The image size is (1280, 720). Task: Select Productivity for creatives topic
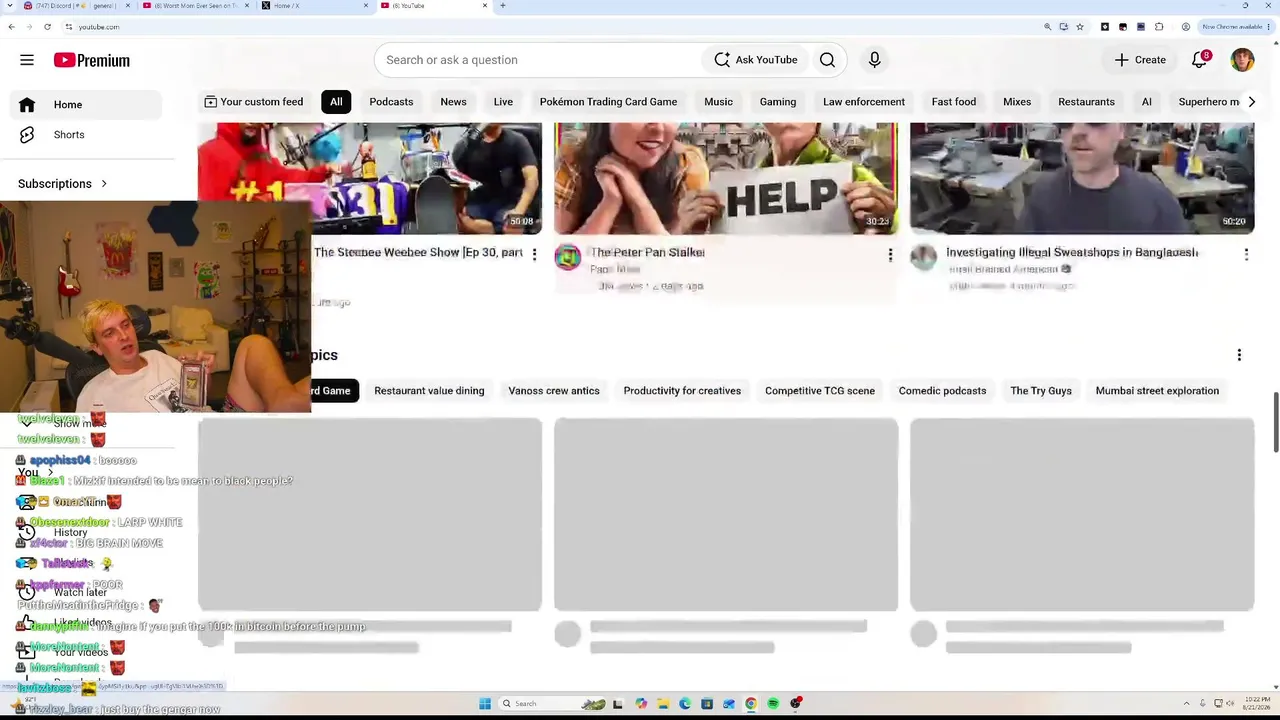pos(682,391)
